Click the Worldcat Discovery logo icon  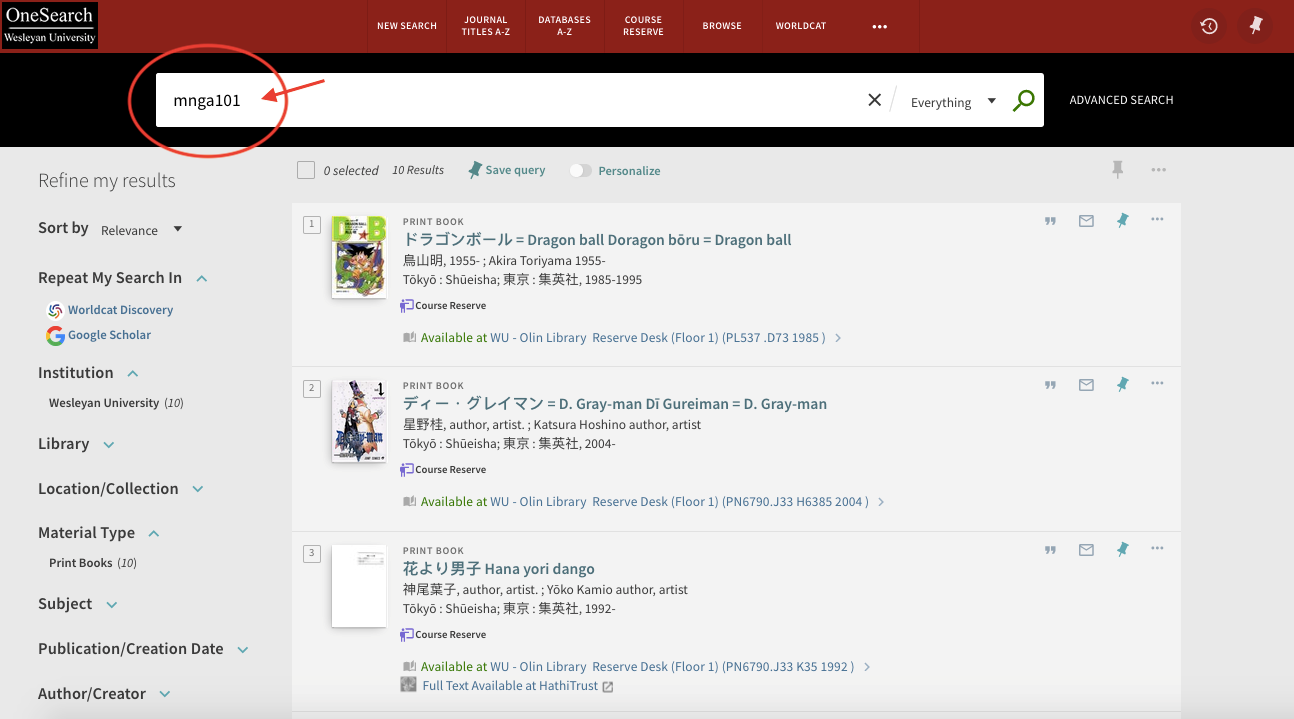click(55, 310)
